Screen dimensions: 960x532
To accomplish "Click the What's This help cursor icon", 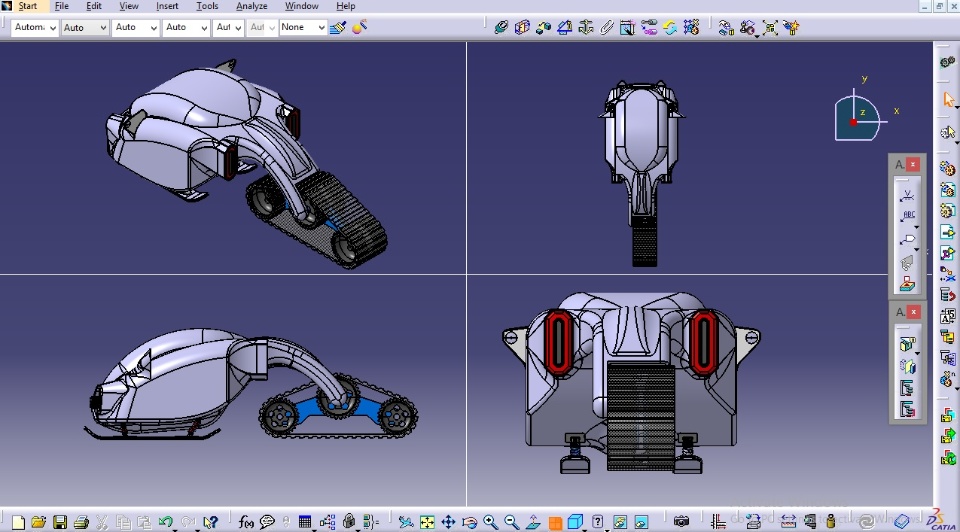I will point(211,522).
